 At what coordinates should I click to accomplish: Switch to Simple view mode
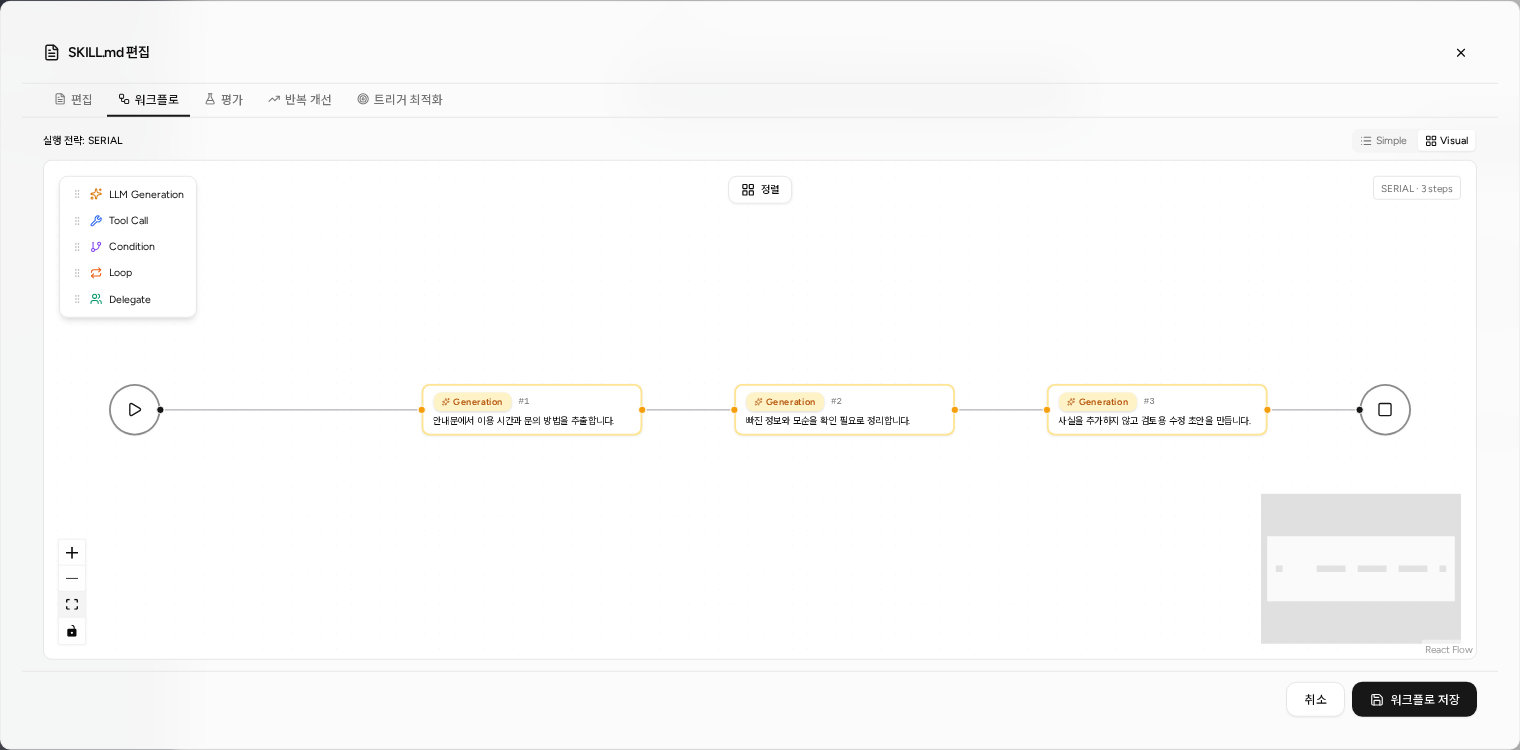coord(1384,141)
